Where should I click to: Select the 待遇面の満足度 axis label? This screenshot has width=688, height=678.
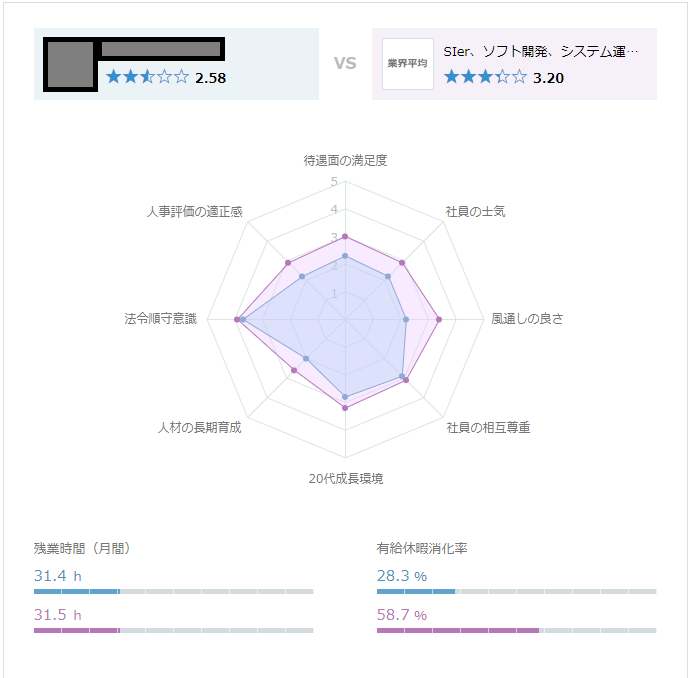pos(345,160)
